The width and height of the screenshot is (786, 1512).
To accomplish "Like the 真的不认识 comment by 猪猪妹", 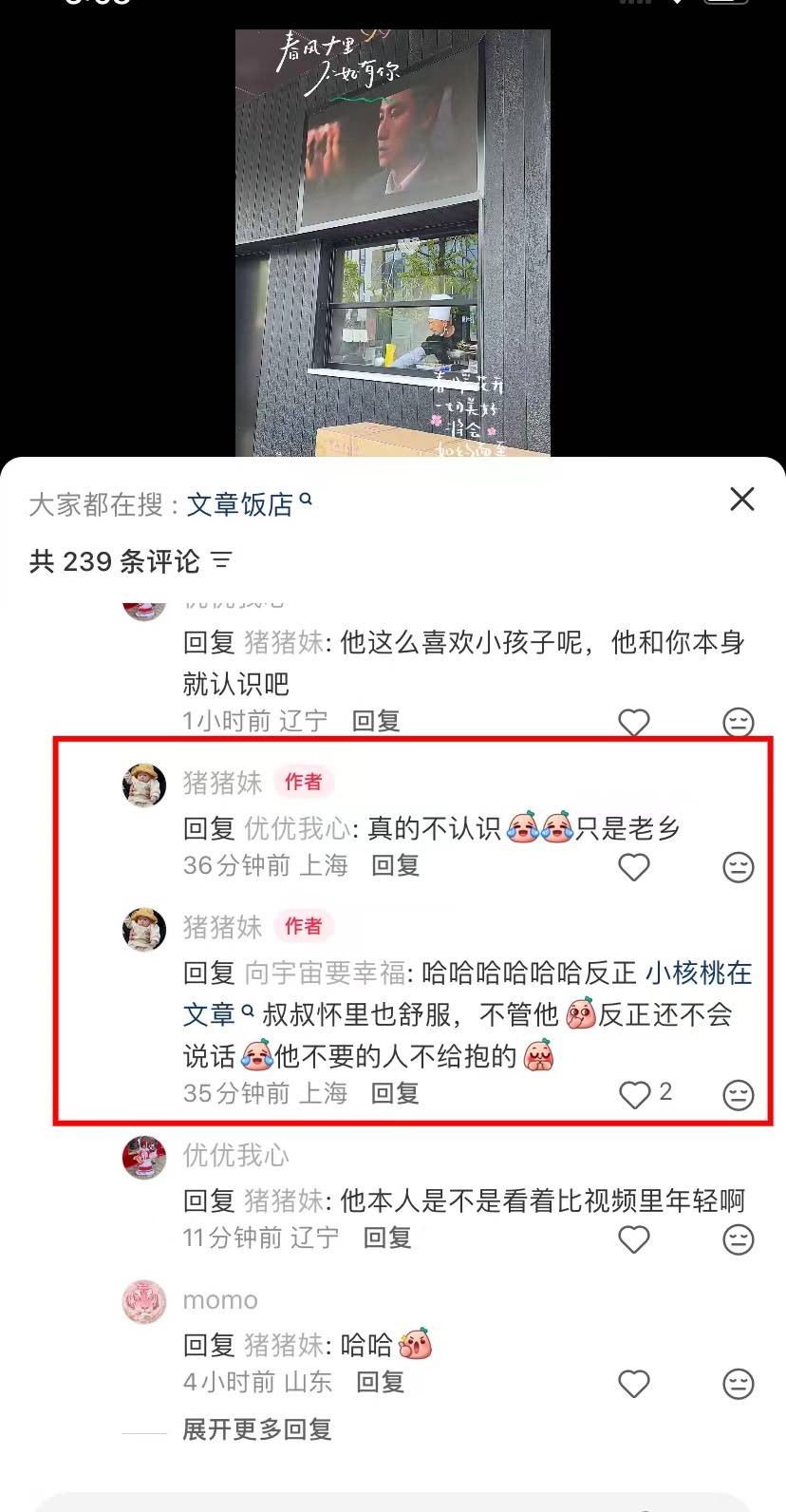I will (x=634, y=867).
